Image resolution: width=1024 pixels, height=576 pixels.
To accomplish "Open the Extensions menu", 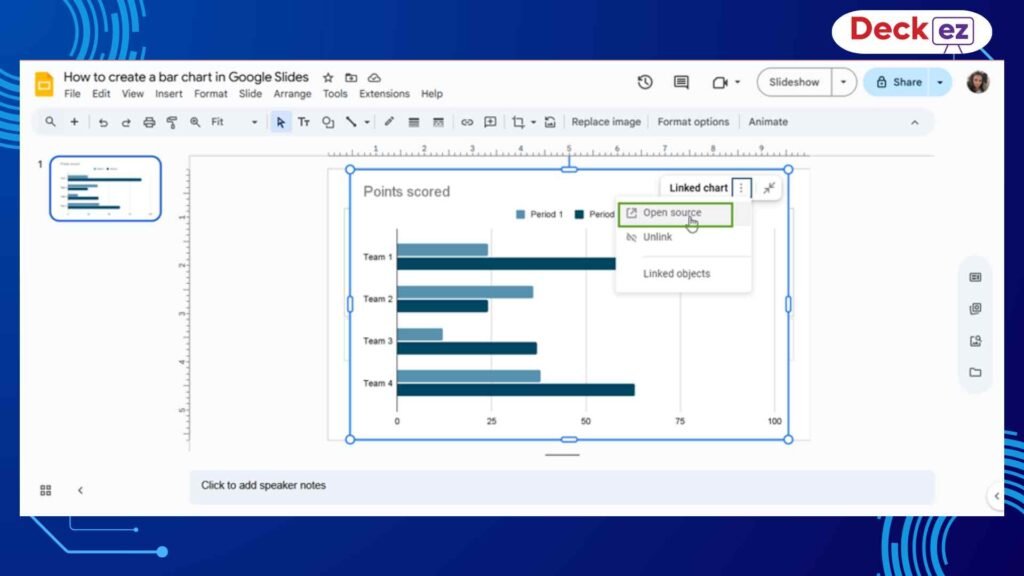I will coord(384,93).
